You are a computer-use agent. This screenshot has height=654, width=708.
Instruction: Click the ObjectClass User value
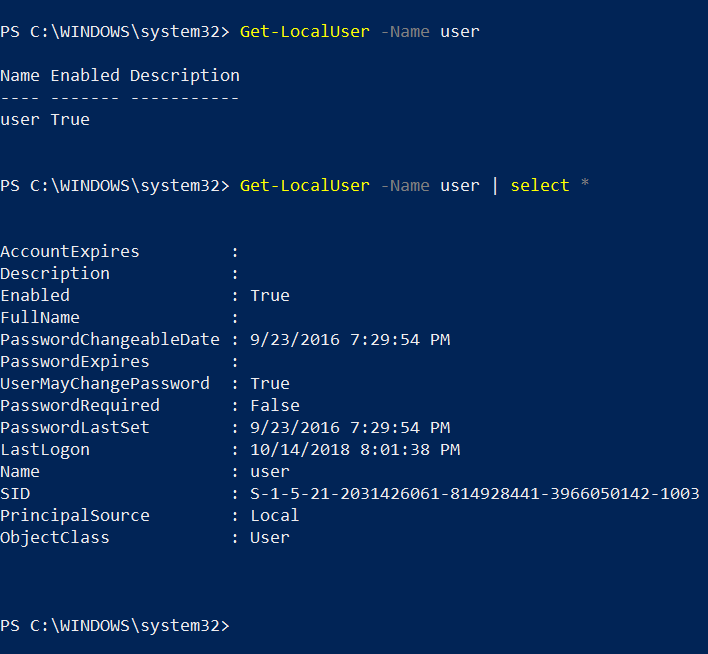coord(270,538)
